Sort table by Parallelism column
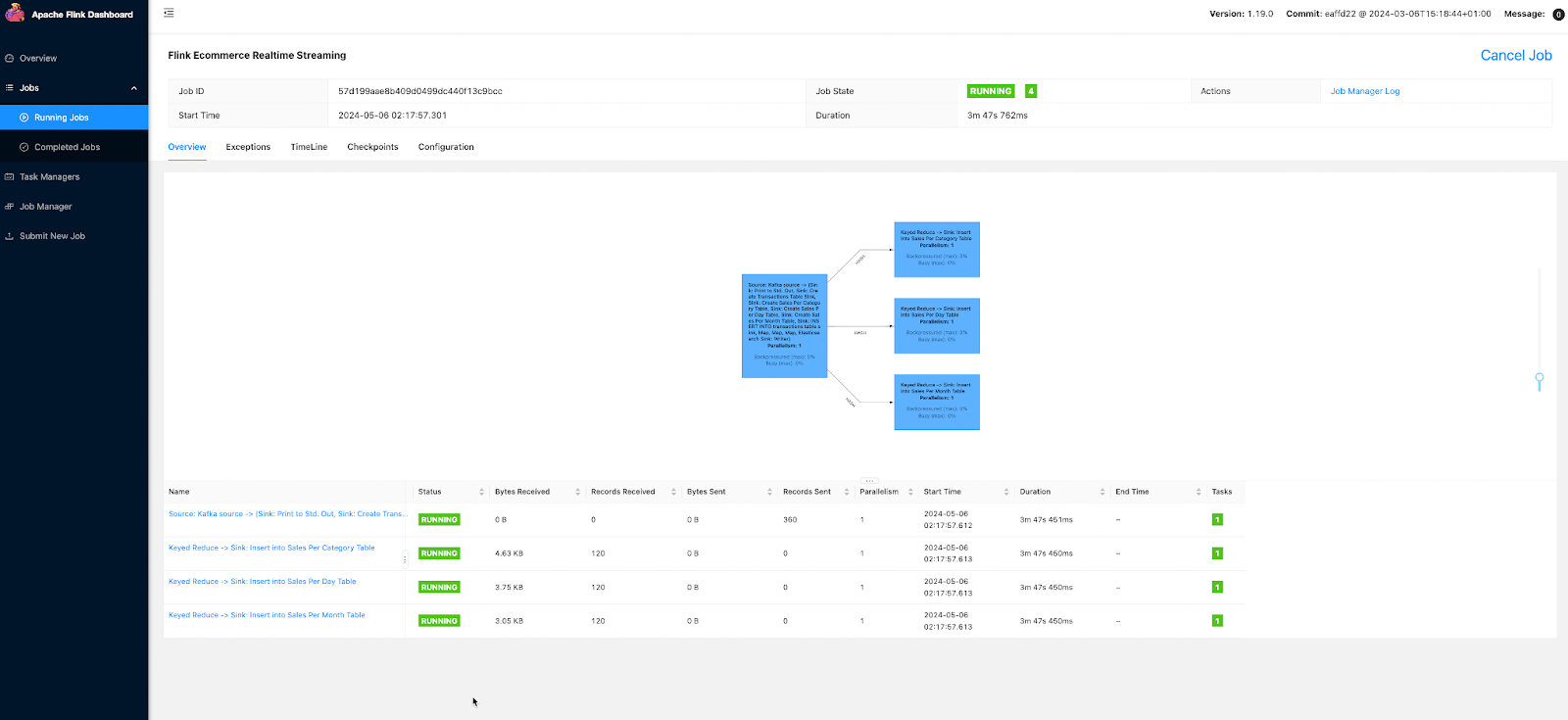1568x720 pixels. 910,492
